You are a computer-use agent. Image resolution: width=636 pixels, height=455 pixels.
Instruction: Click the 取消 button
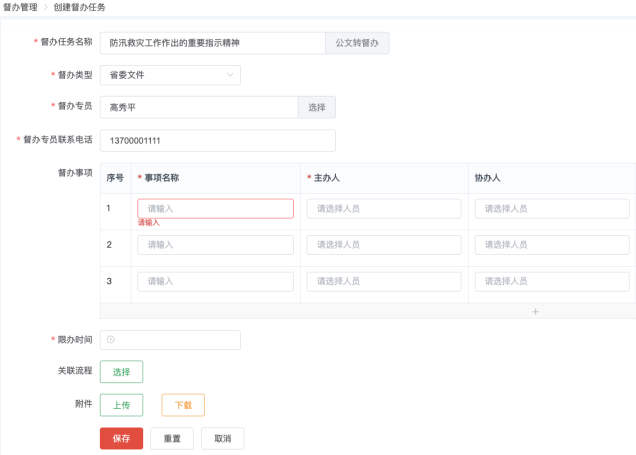click(222, 438)
